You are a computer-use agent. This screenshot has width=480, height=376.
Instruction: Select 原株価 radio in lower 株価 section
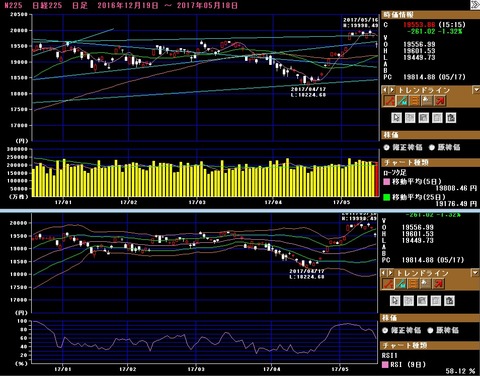click(x=430, y=330)
